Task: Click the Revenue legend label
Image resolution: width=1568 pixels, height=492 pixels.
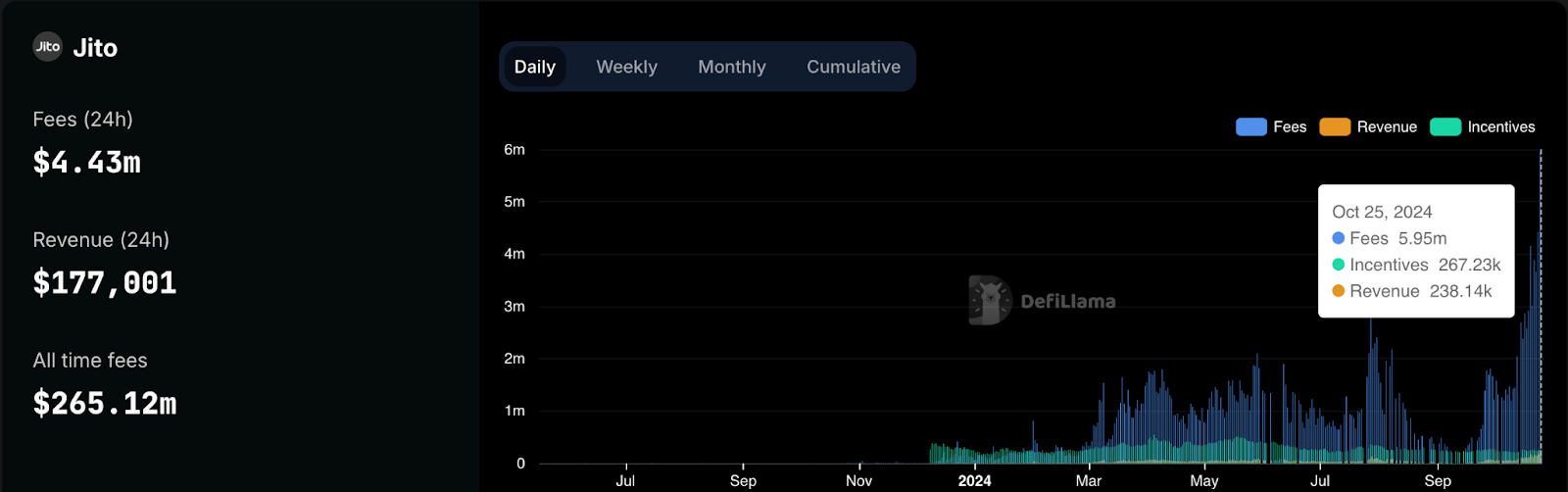Action: [x=1387, y=127]
